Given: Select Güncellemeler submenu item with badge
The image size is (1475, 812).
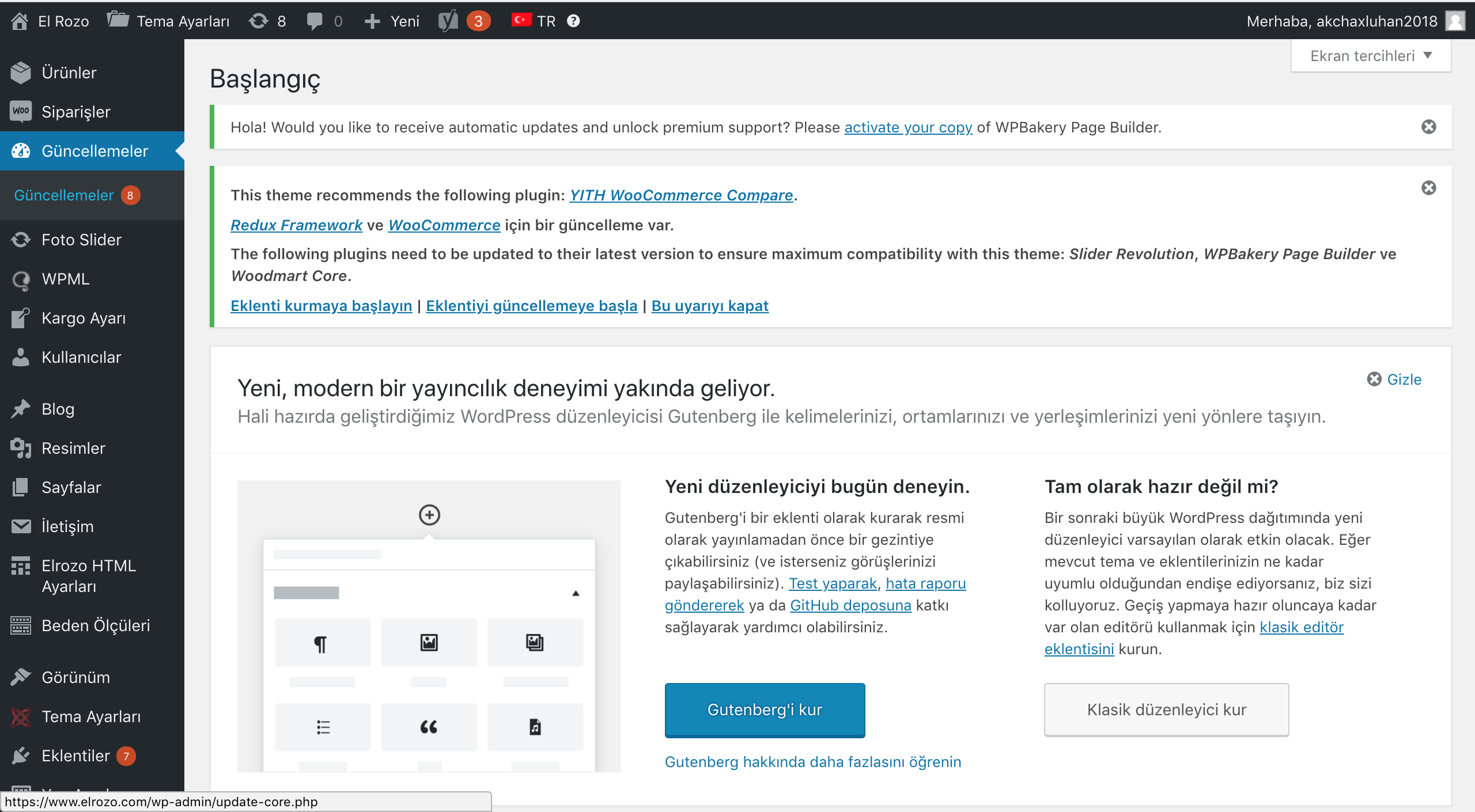Looking at the screenshot, I should (x=64, y=195).
